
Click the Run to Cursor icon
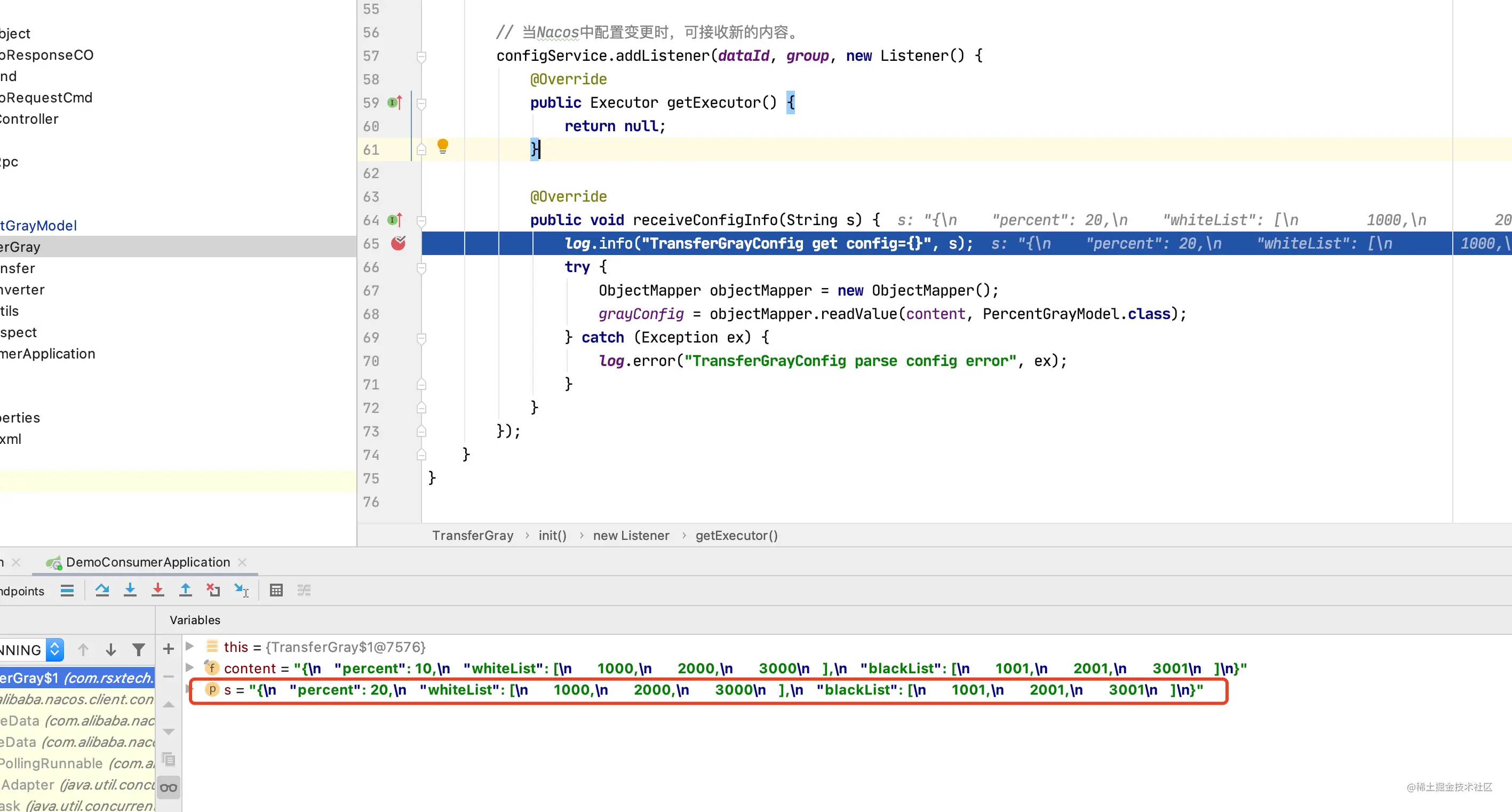tap(241, 590)
